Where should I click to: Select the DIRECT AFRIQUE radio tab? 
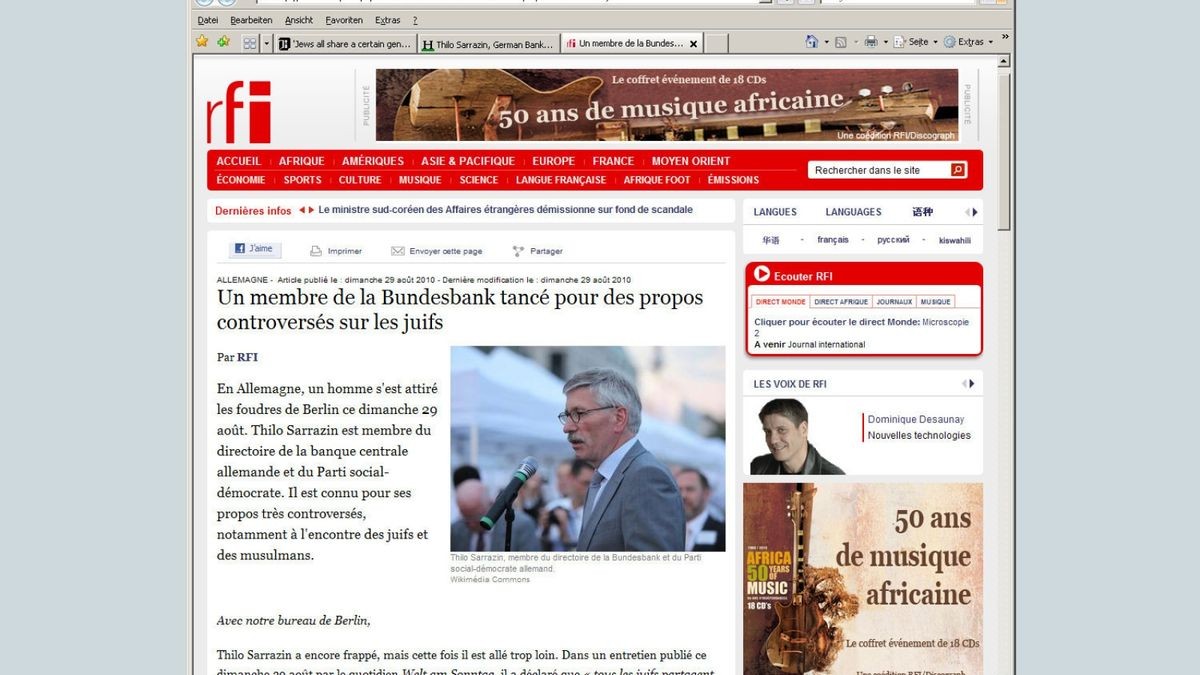coord(840,301)
